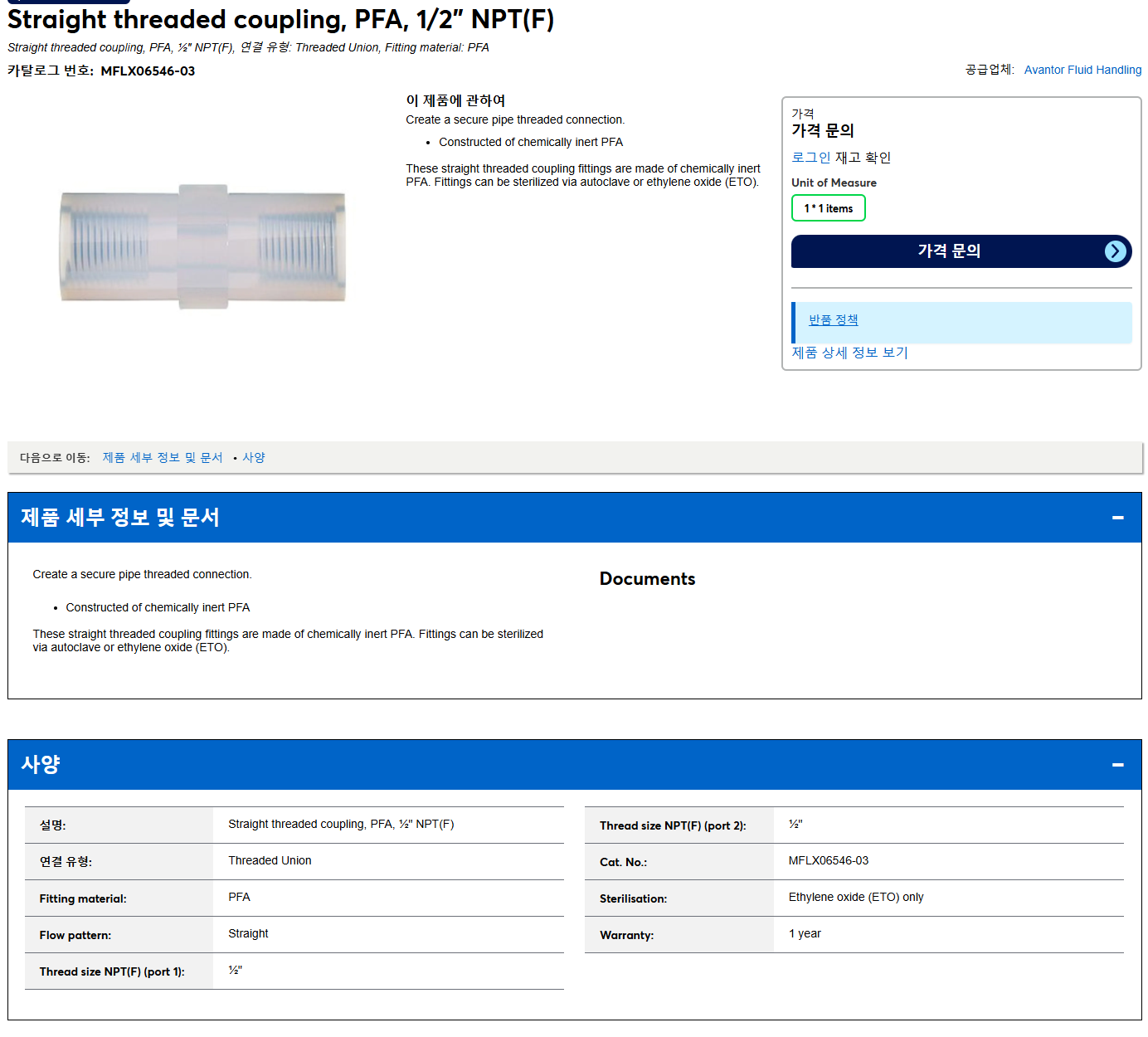1148x1037 pixels.
Task: Click the Documents heading
Action: [x=647, y=579]
